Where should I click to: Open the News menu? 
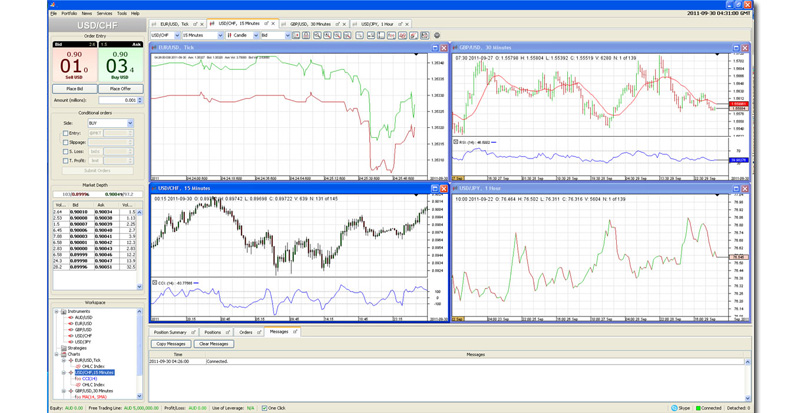click(87, 13)
